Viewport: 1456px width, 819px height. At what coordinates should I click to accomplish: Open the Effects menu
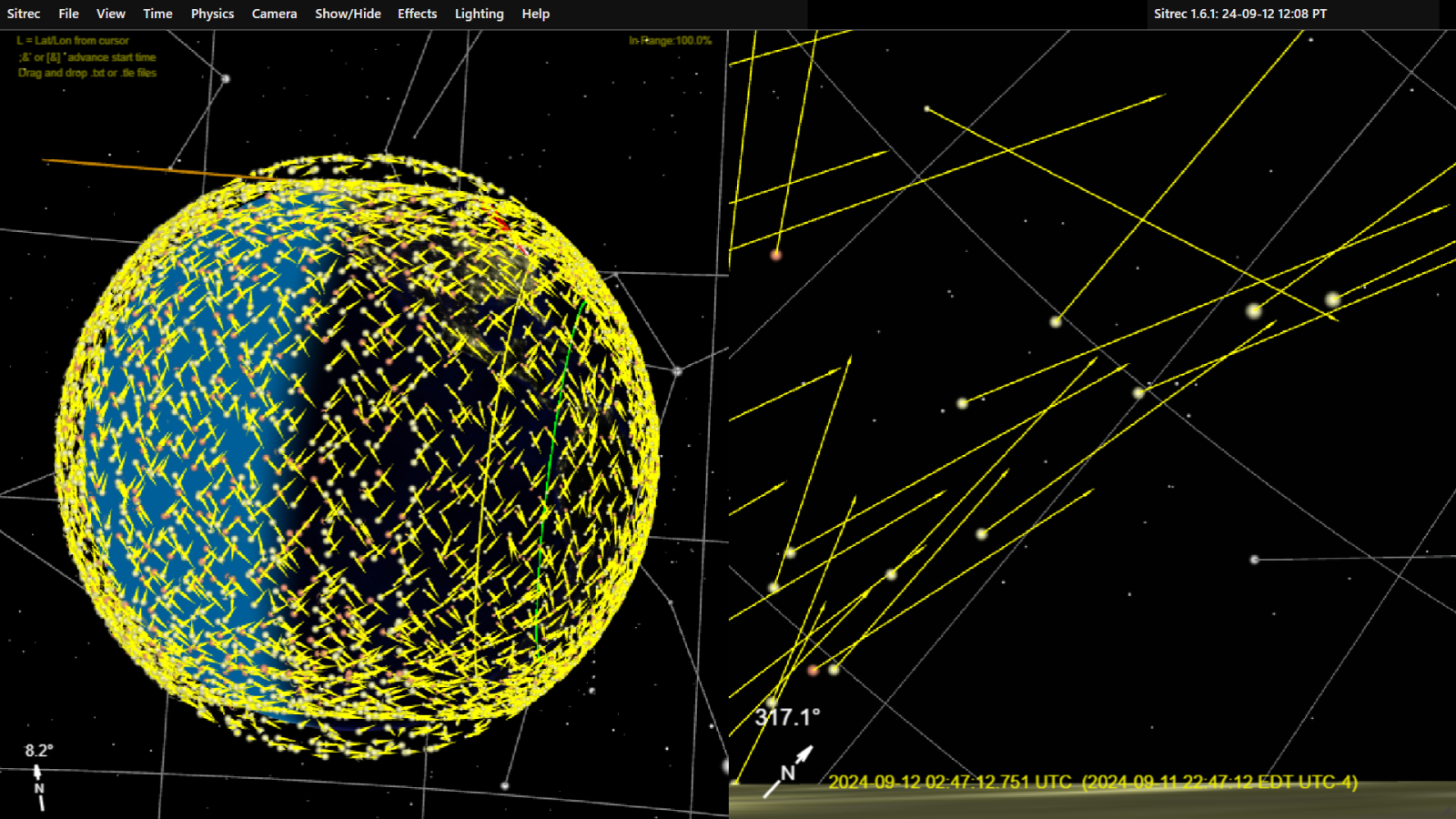tap(417, 14)
